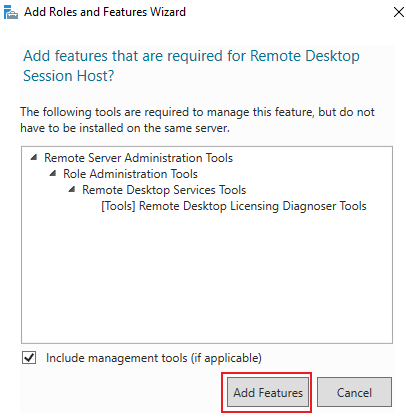Select Remote Server Administration Tools item
Screen dimensions: 406x417
pyautogui.click(x=138, y=158)
